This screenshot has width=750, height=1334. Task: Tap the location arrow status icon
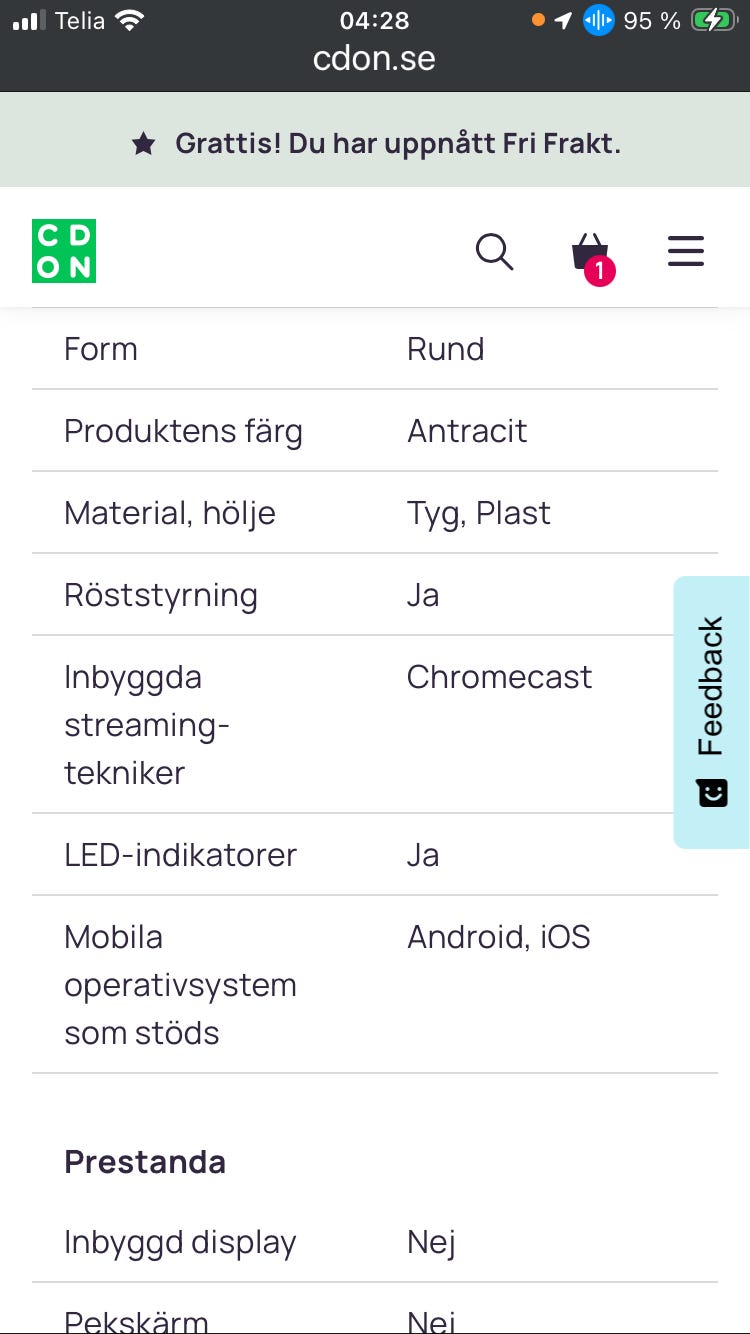pos(564,20)
